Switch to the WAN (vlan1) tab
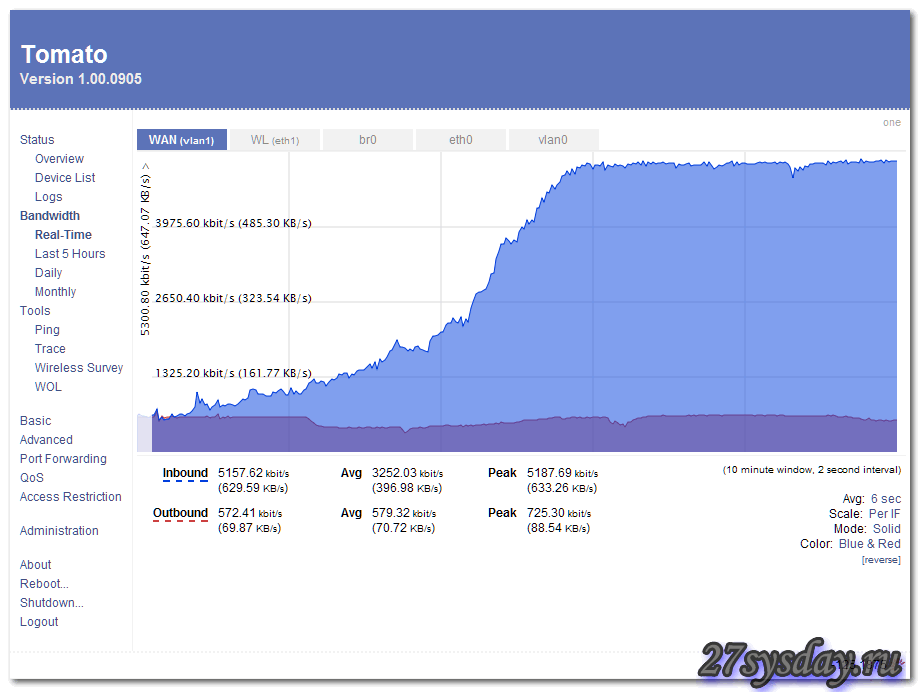Image resolution: width=921 pixels, height=692 pixels. [181, 140]
